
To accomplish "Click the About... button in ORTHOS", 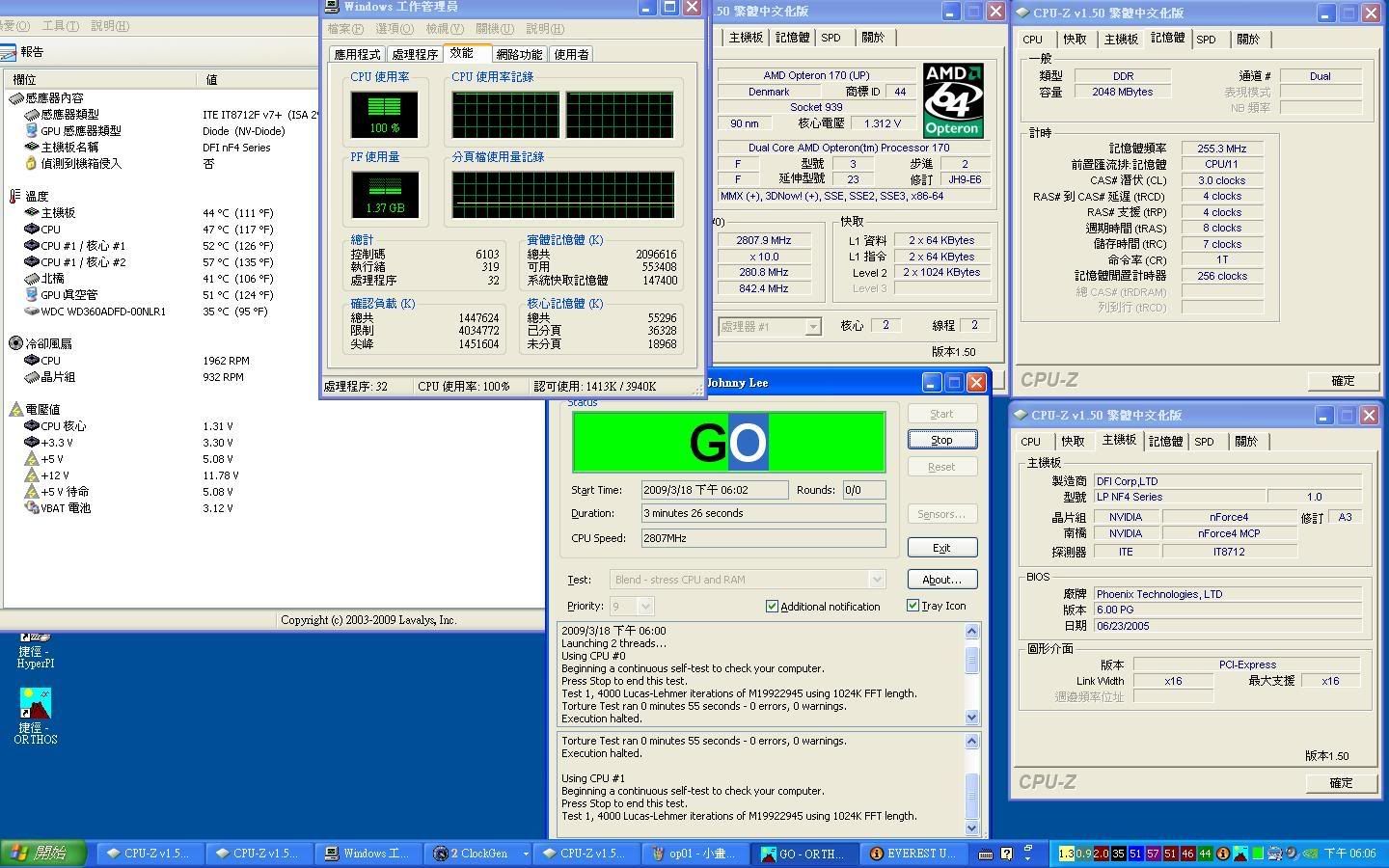I will click(x=941, y=580).
